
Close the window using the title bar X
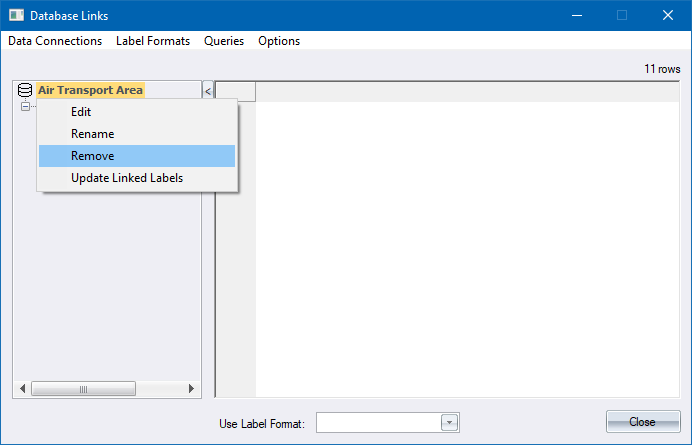667,15
